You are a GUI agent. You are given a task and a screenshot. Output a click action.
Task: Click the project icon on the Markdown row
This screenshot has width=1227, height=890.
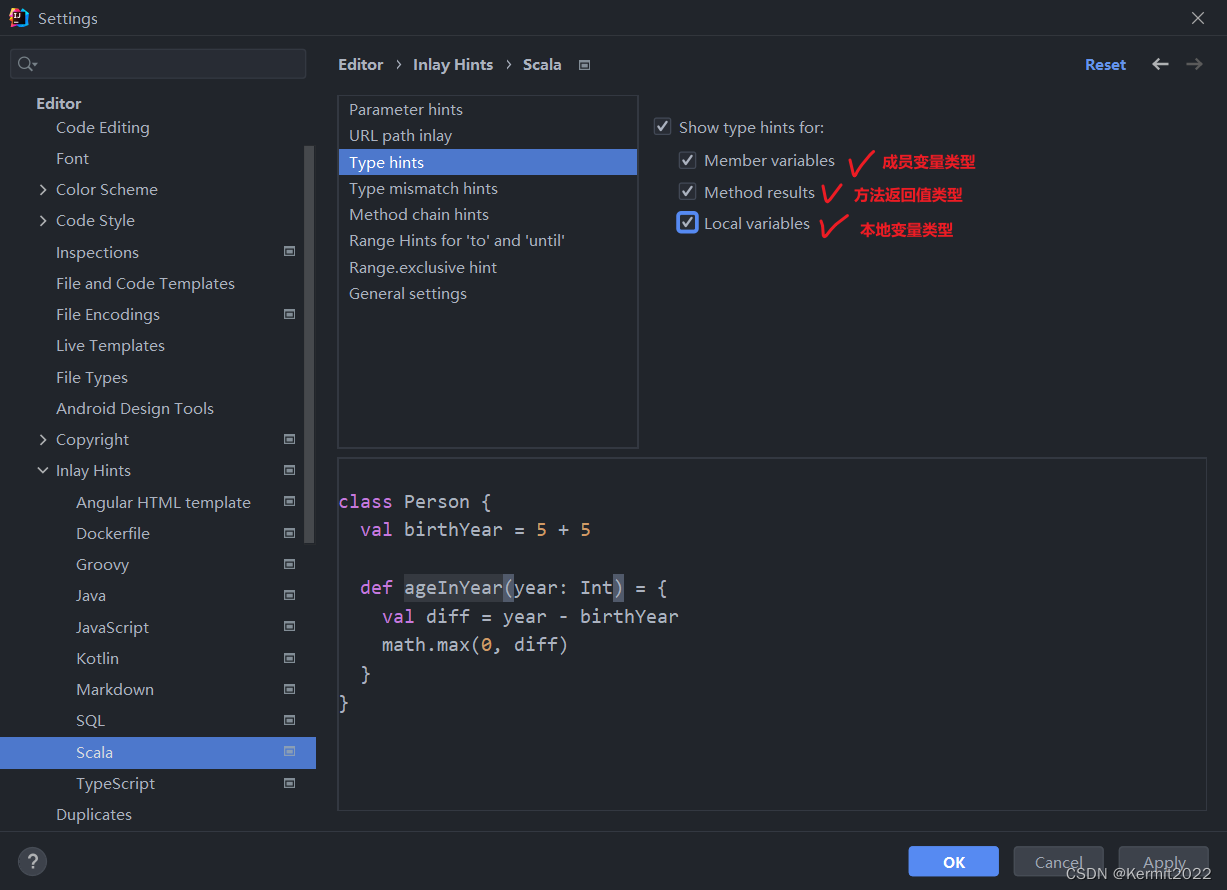(x=289, y=689)
